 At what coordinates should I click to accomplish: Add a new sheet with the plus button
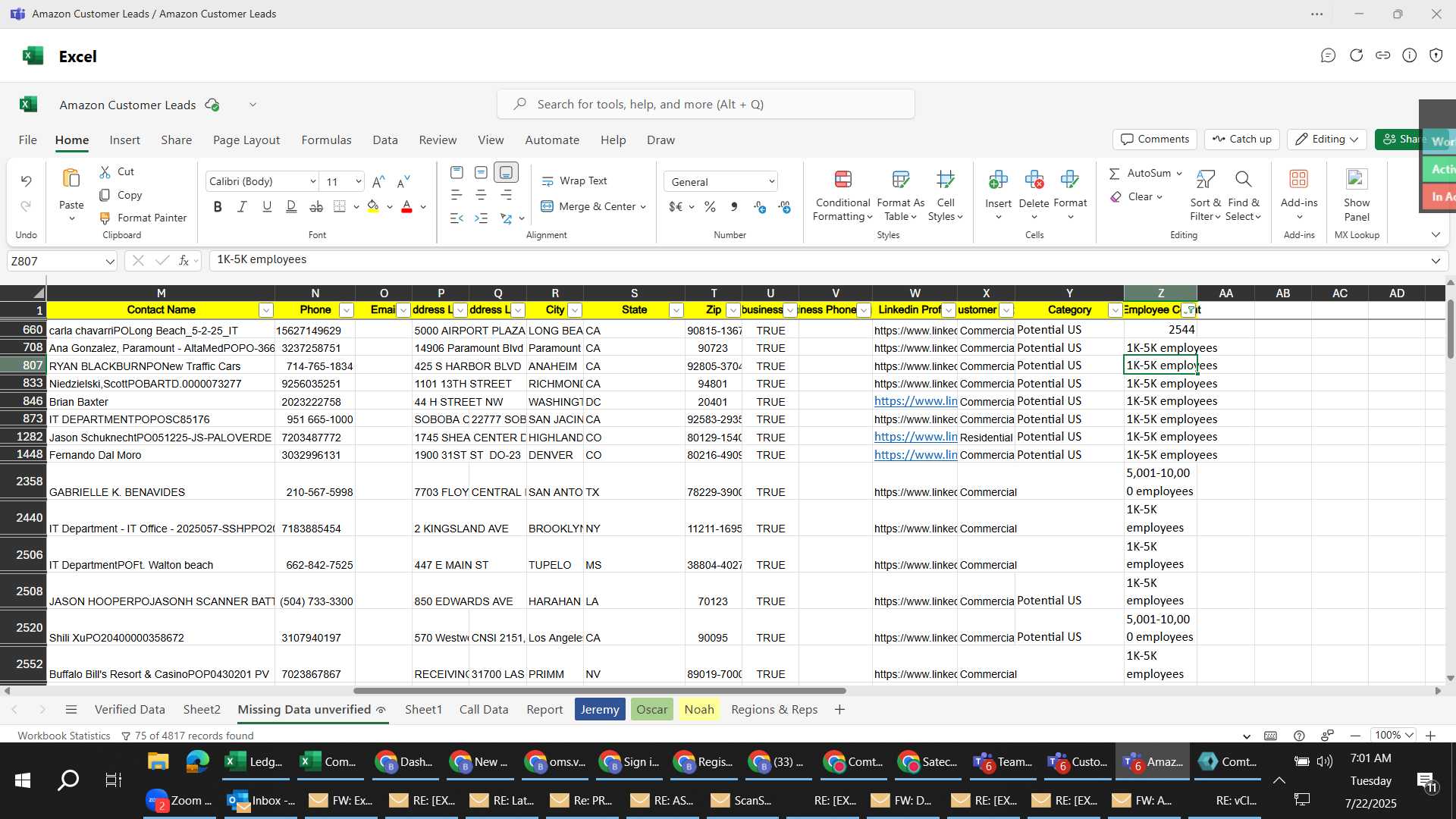pos(839,710)
